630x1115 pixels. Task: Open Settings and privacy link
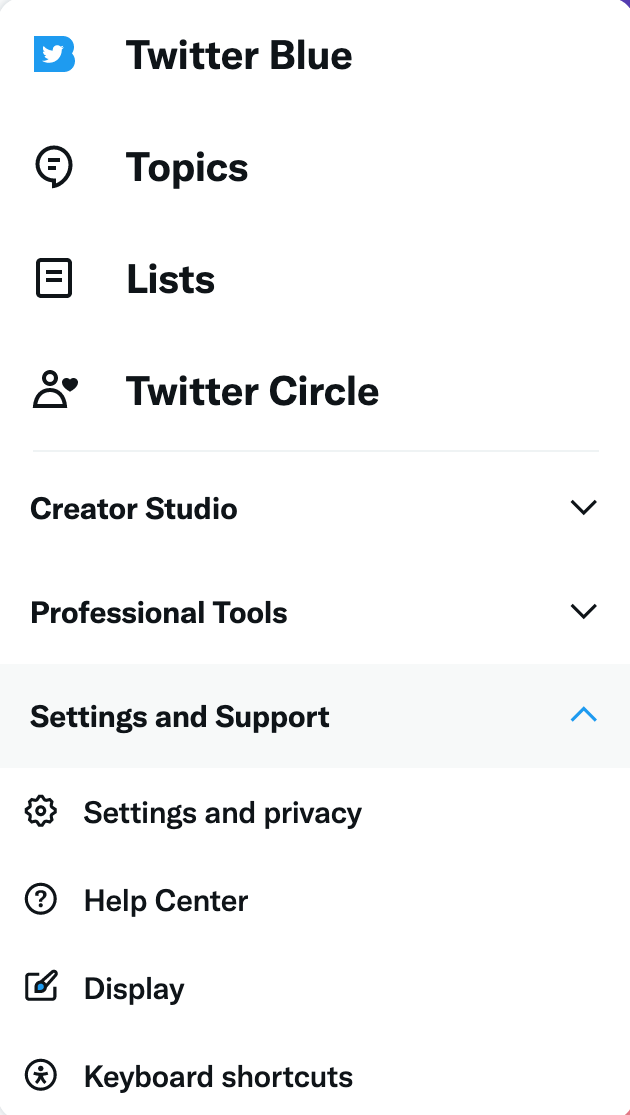coord(222,813)
